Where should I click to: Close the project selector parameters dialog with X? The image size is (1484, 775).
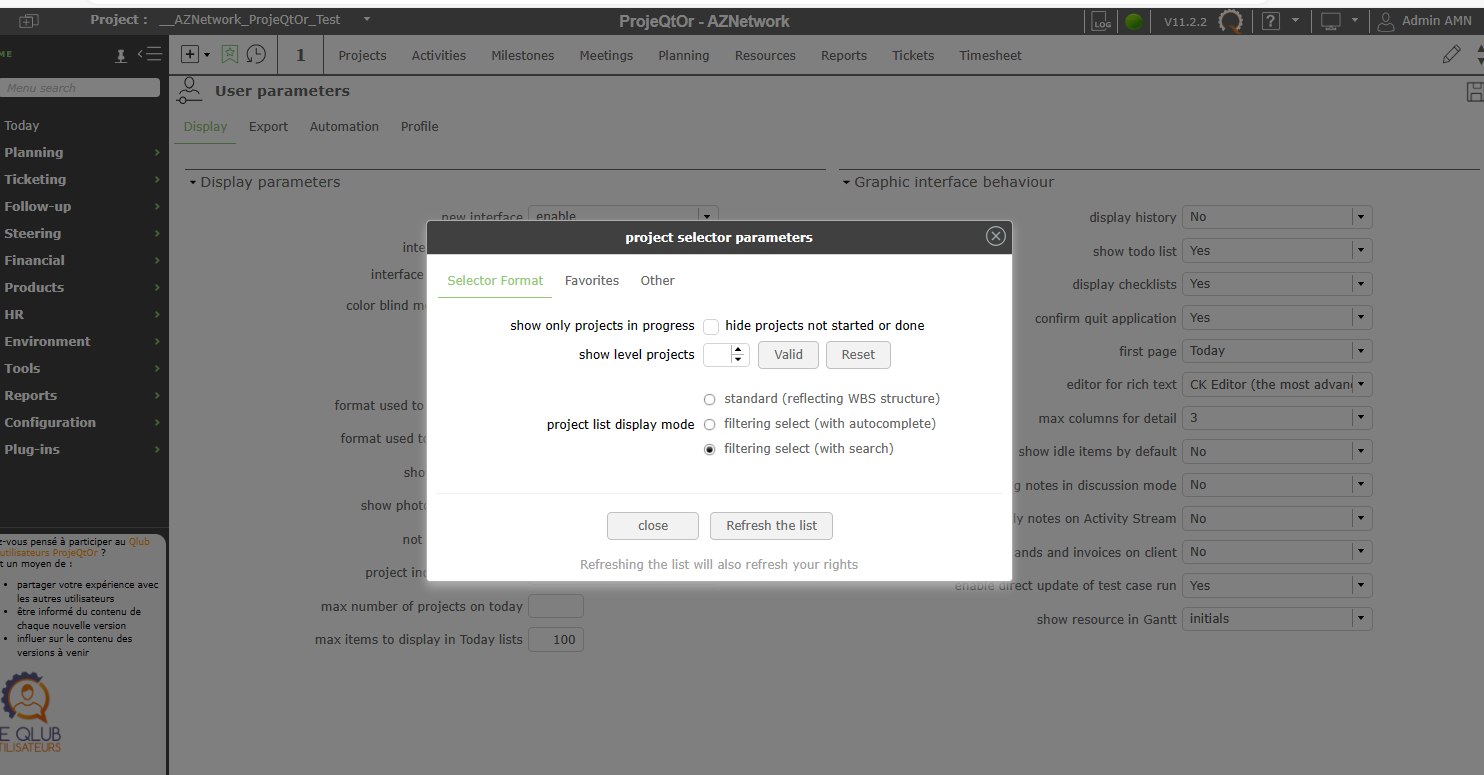995,236
